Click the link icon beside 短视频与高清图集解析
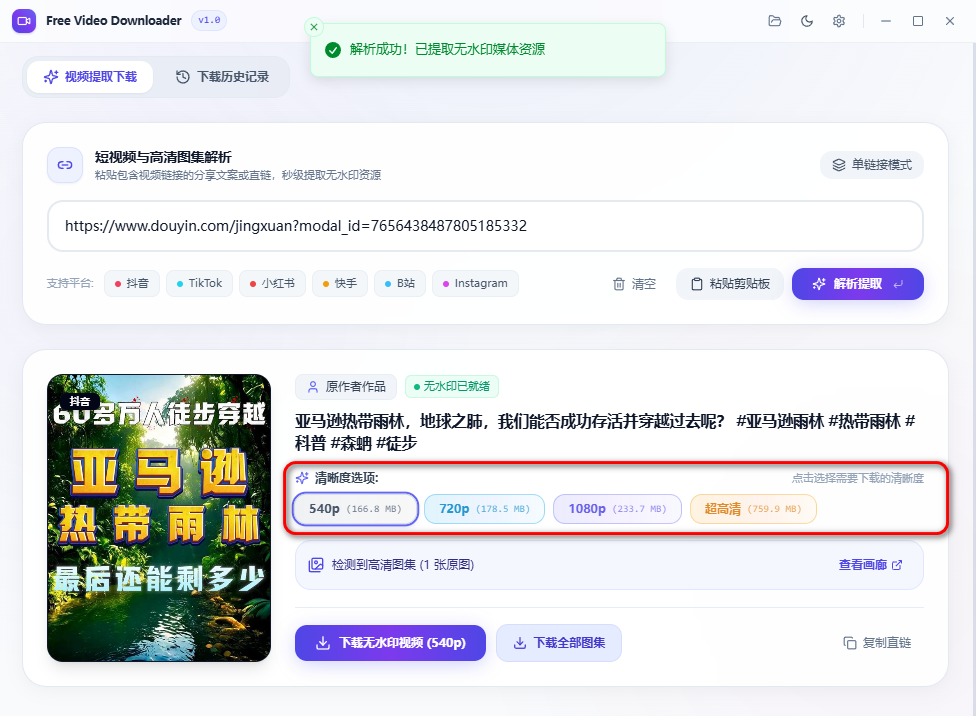 (x=65, y=165)
